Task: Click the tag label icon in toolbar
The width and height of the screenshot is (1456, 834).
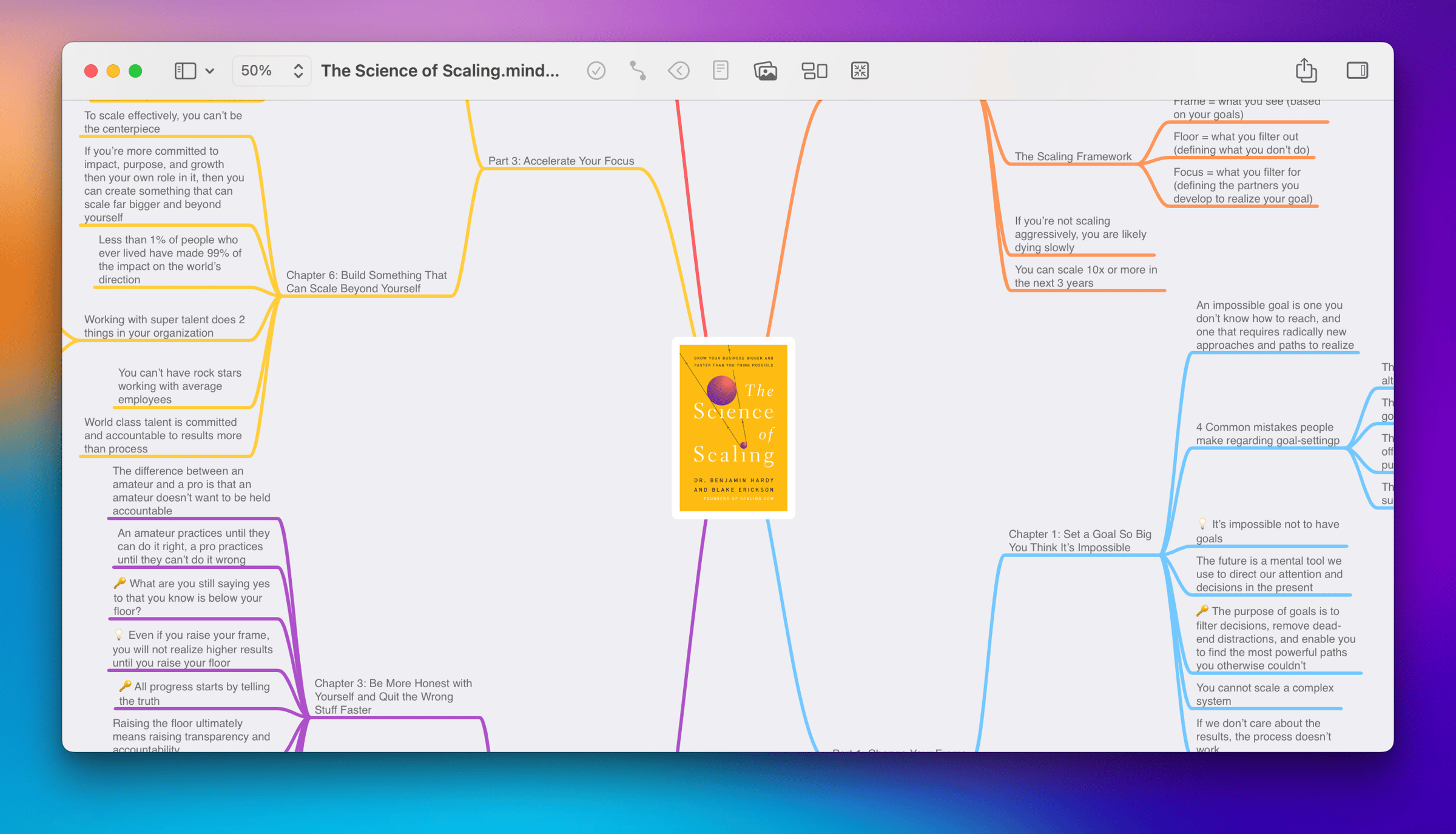Action: pyautogui.click(x=679, y=71)
